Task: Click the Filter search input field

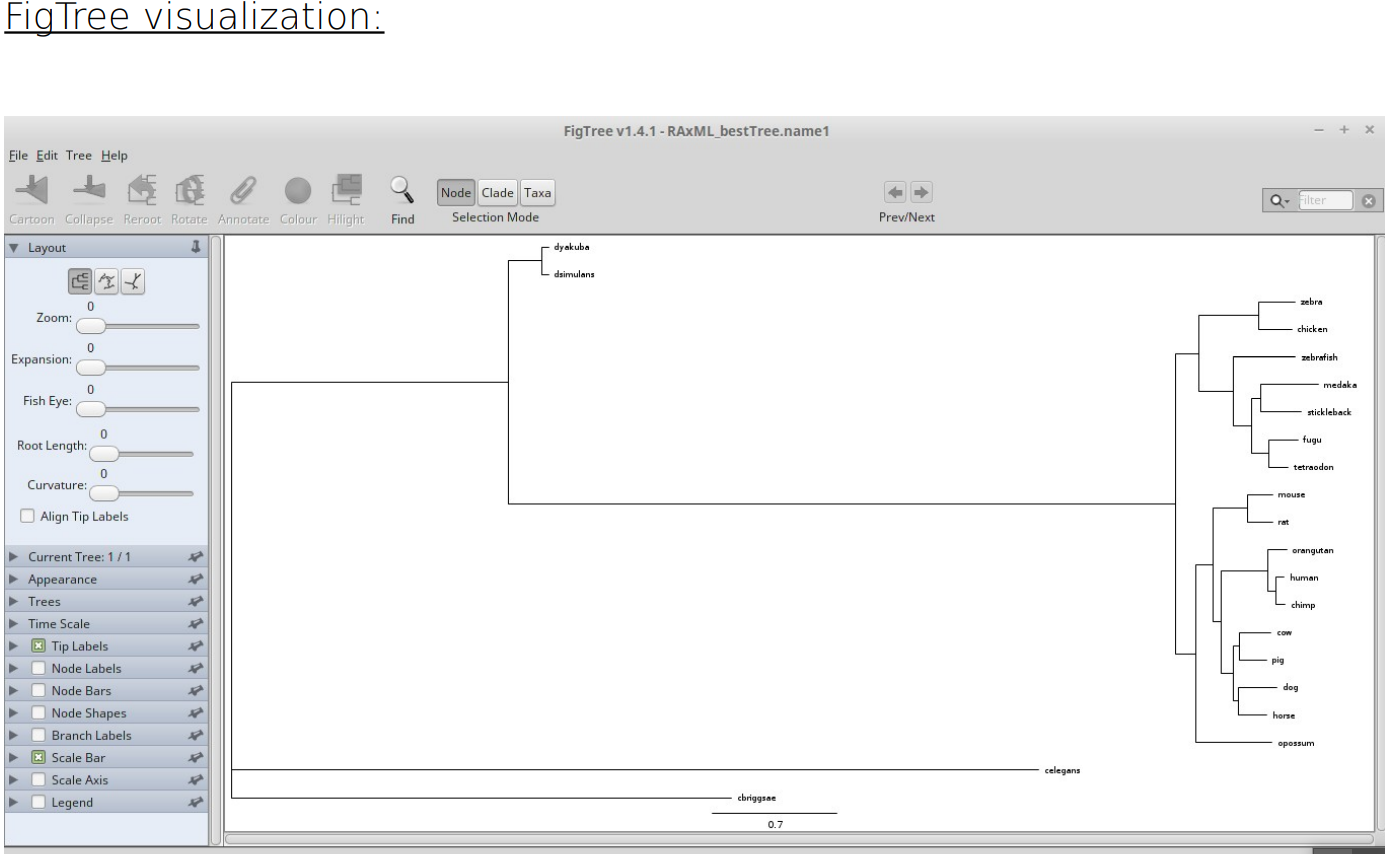Action: (x=1324, y=200)
